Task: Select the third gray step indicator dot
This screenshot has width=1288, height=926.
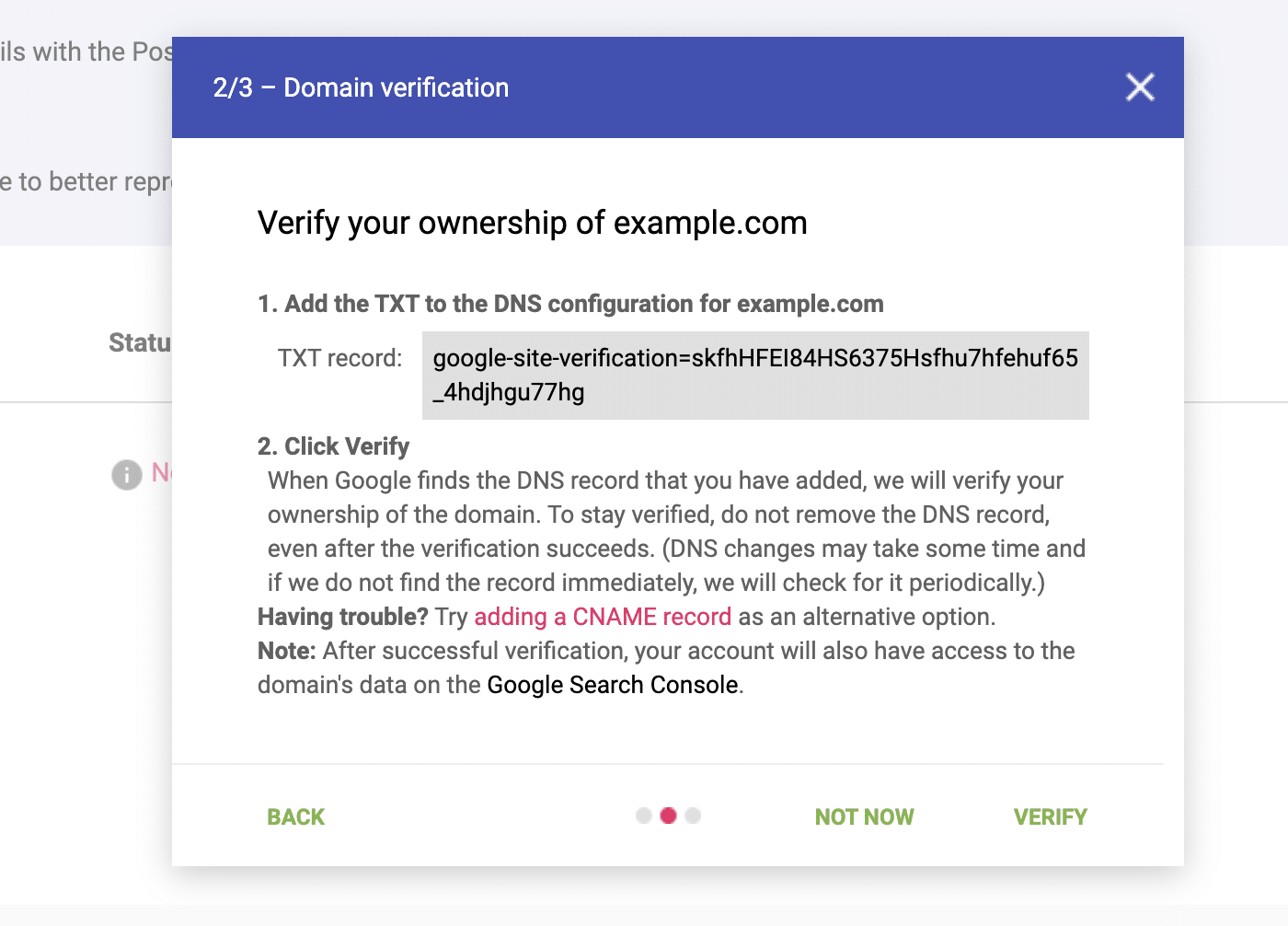Action: pos(693,816)
